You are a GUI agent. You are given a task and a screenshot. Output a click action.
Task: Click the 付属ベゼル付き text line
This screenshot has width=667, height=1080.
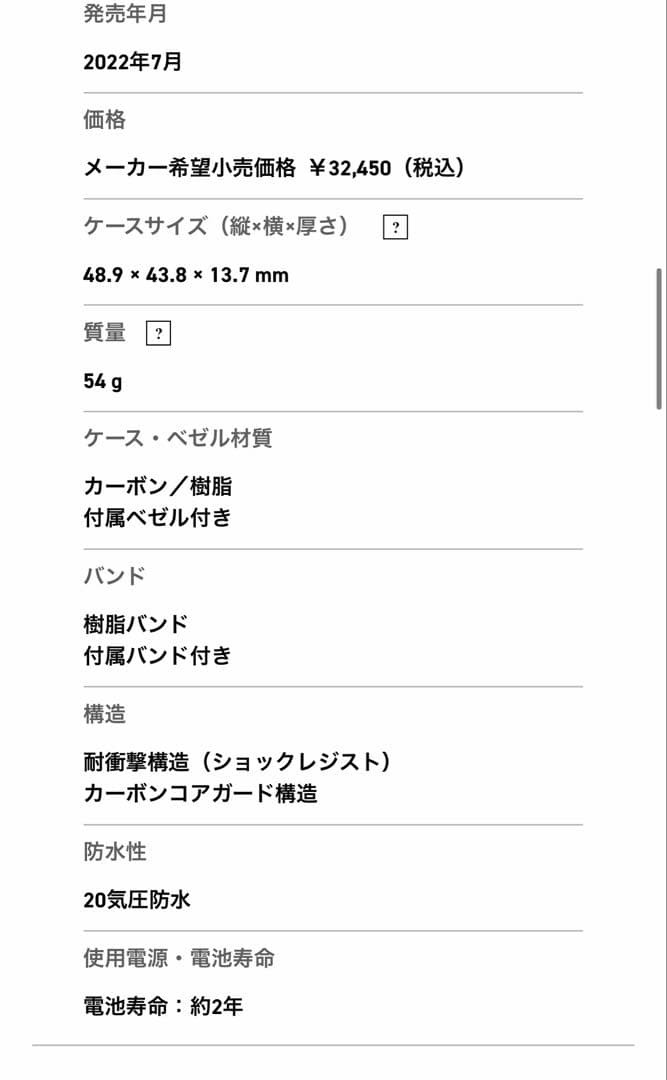tap(157, 517)
